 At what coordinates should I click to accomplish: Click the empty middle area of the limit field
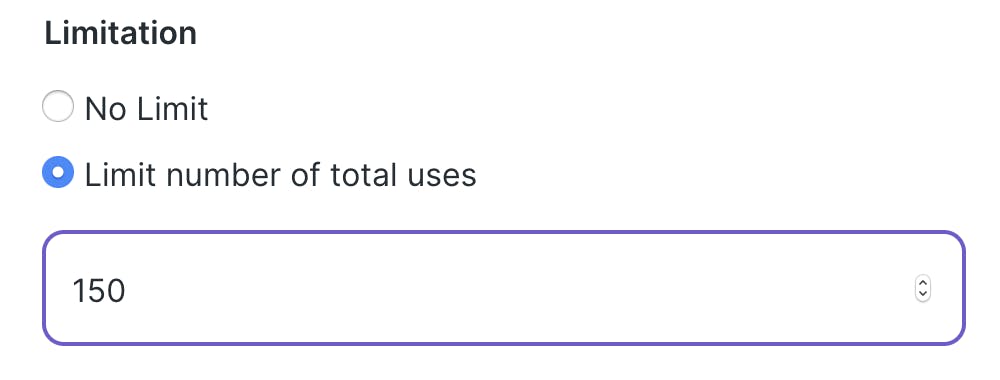[x=510, y=288]
